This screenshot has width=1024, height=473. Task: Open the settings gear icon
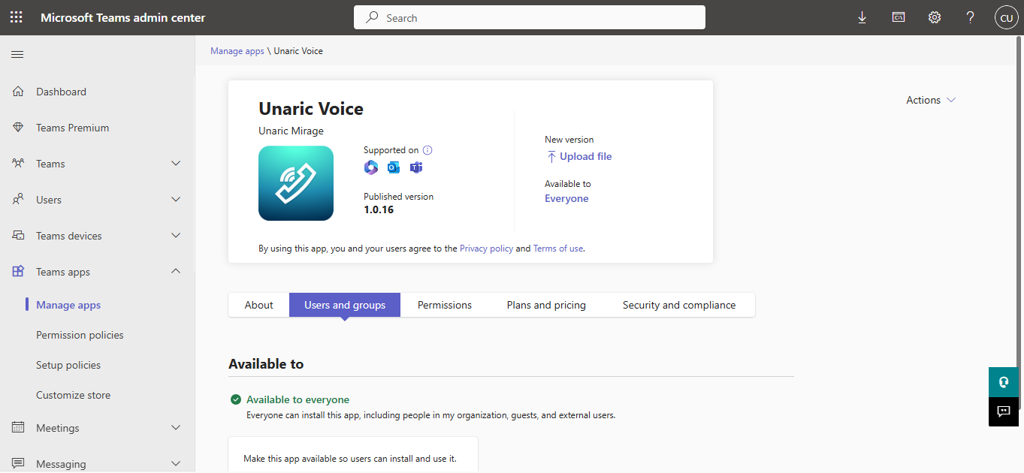click(935, 18)
